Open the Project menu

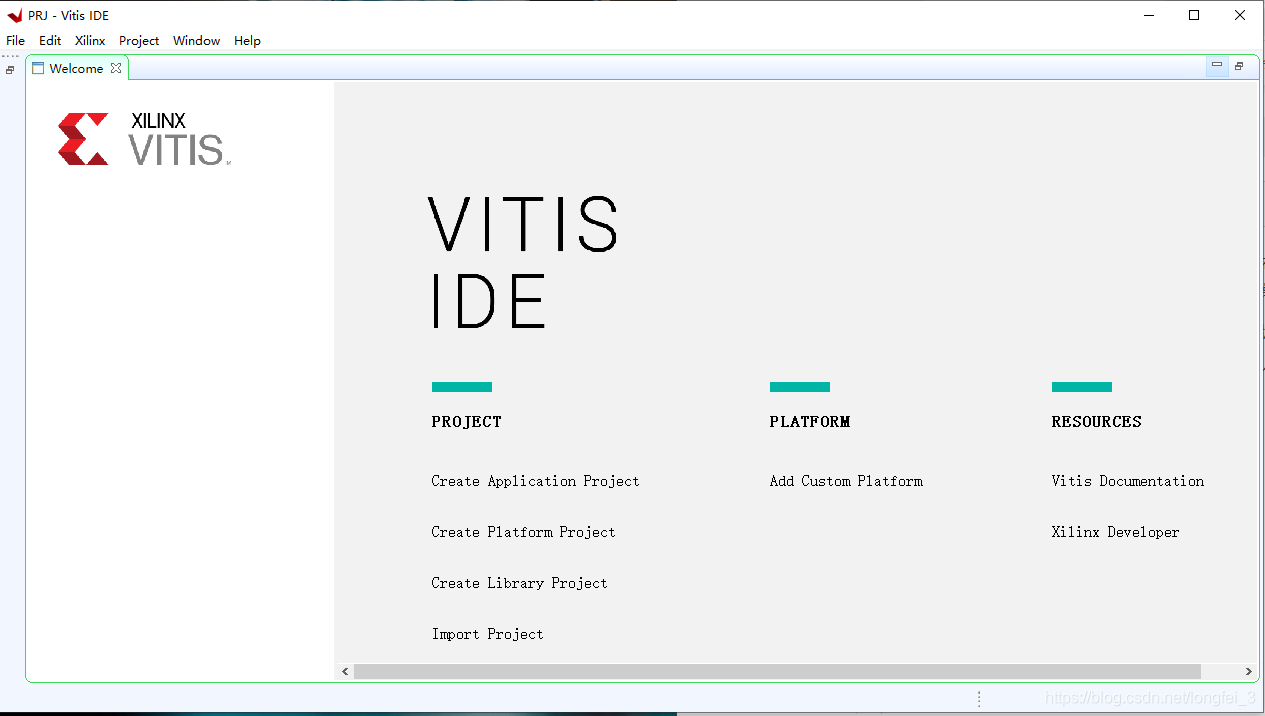coord(139,41)
